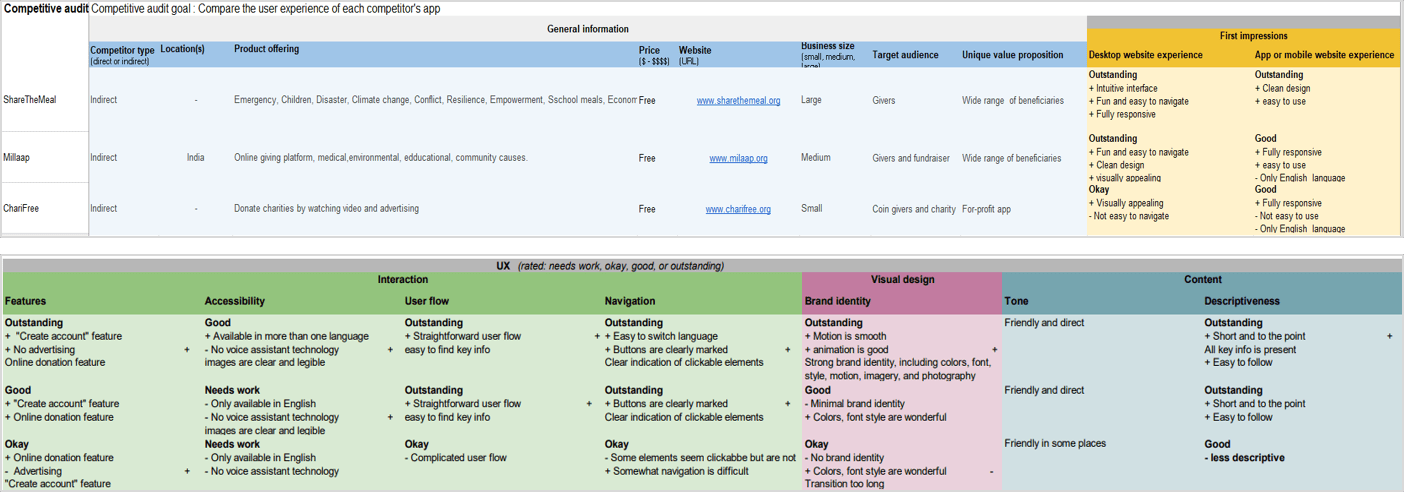Select the Visual design section header
1404x492 pixels.
point(902,280)
